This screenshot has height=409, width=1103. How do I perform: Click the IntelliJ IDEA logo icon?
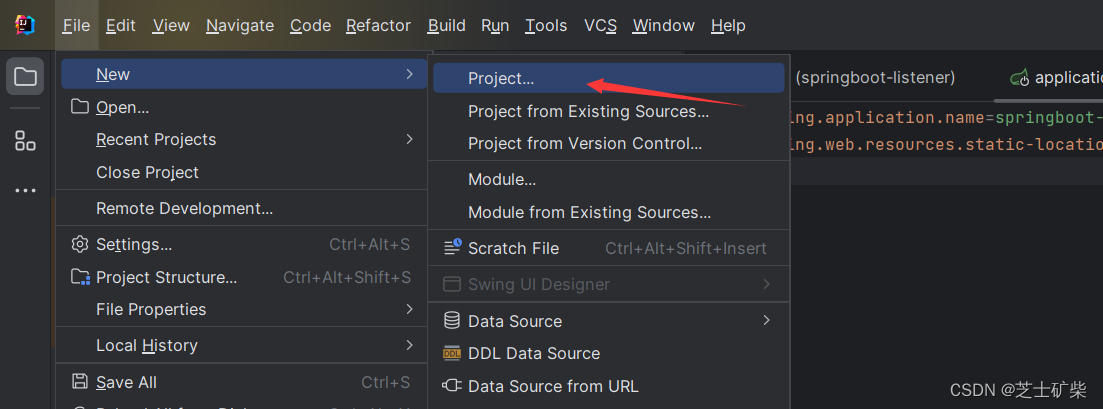pos(25,25)
